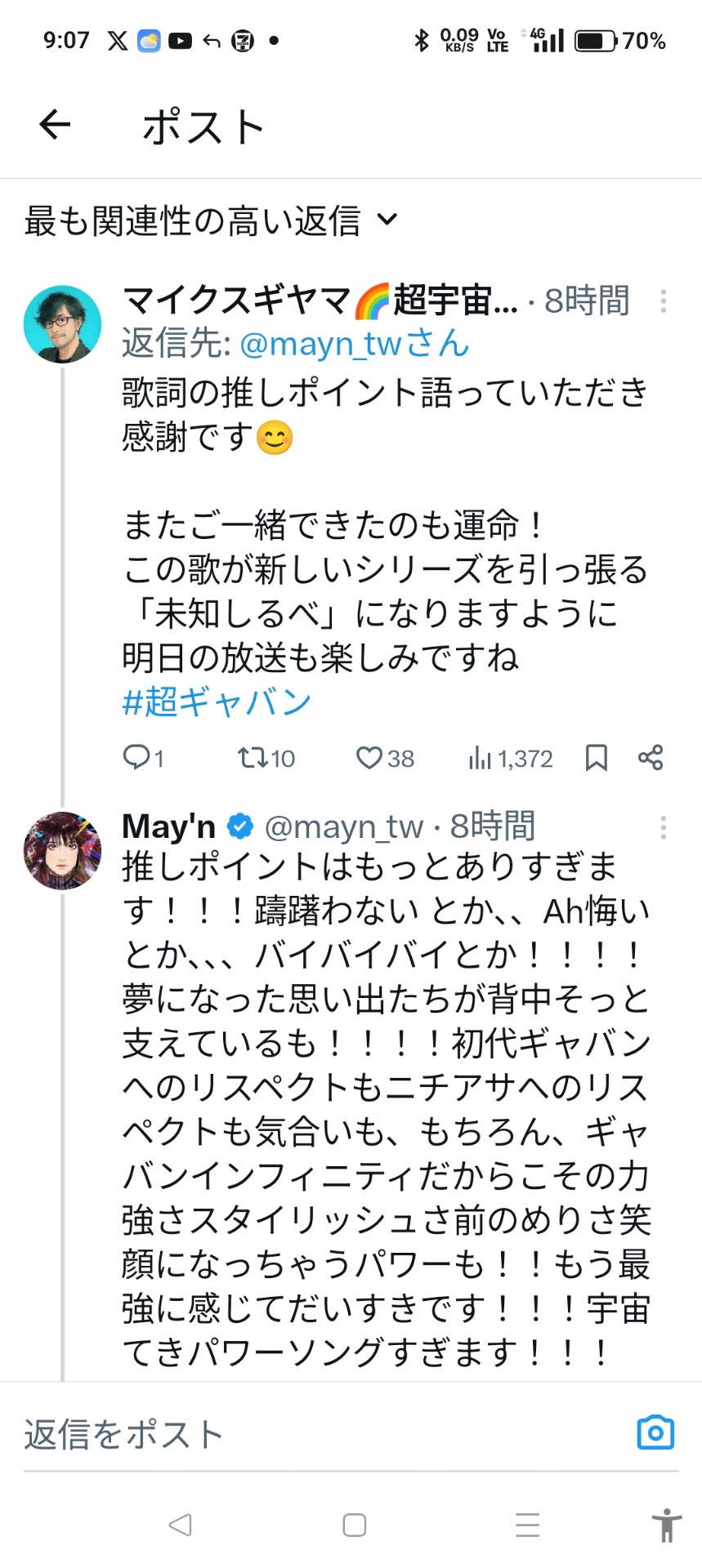Open the #超ギャバン hashtag

(x=217, y=702)
